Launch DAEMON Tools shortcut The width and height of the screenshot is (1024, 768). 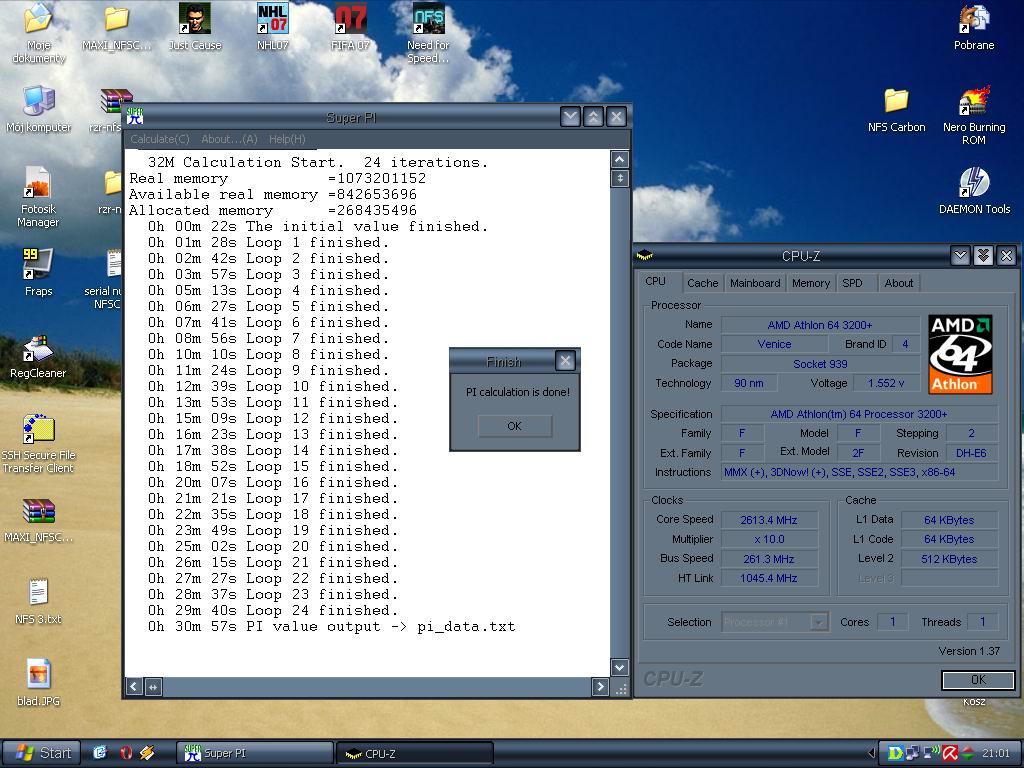[x=974, y=191]
